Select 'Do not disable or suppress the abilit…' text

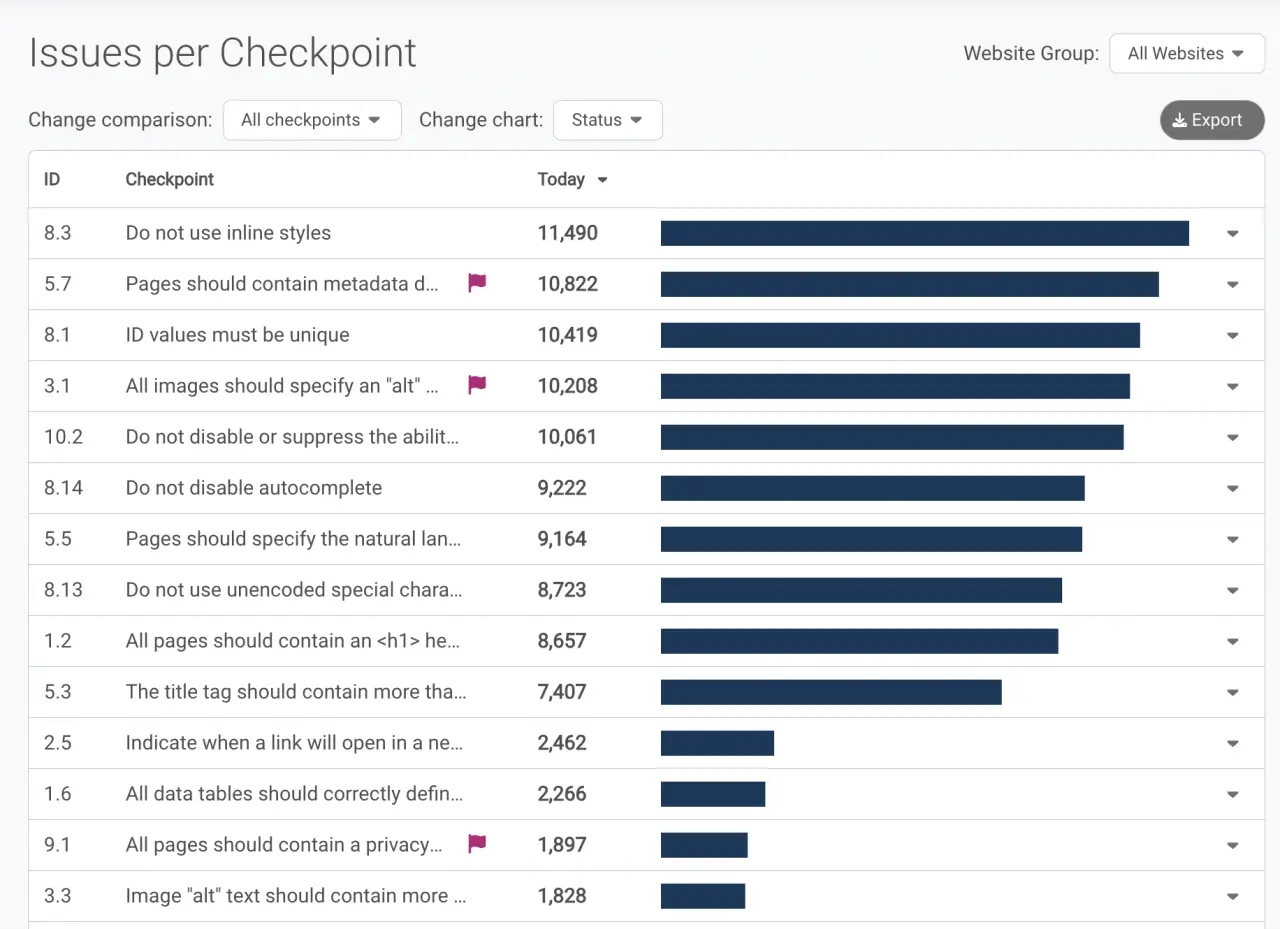point(293,437)
